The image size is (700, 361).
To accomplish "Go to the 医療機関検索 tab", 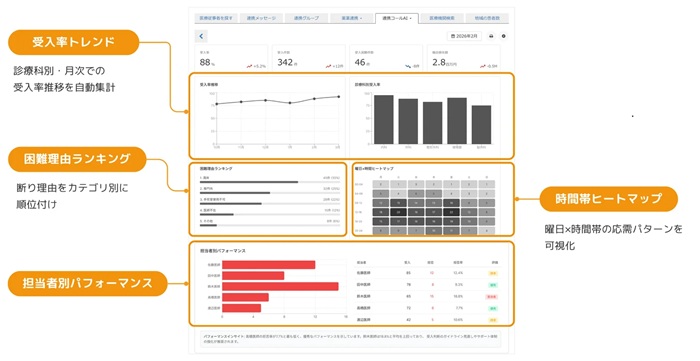I will [x=442, y=18].
